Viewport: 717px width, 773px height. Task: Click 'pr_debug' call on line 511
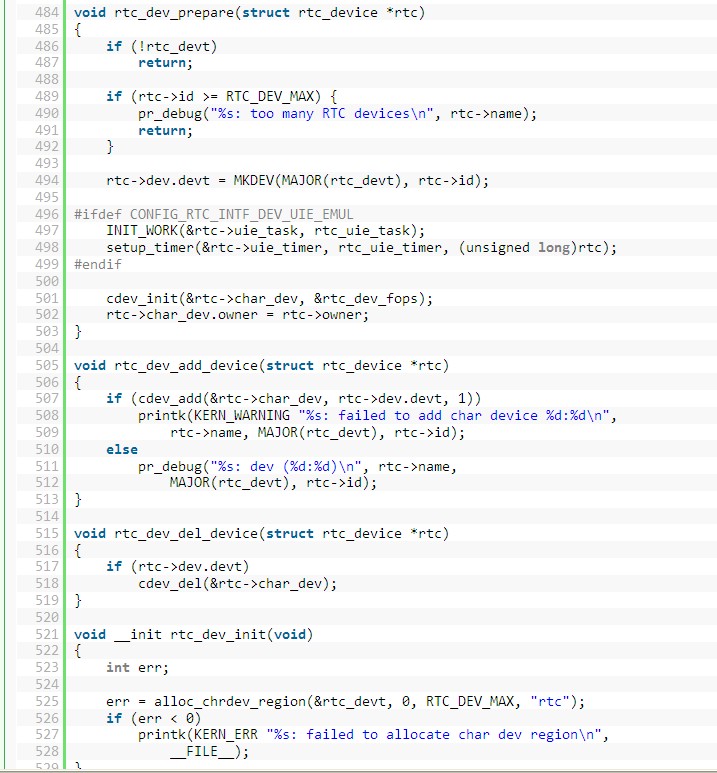170,466
